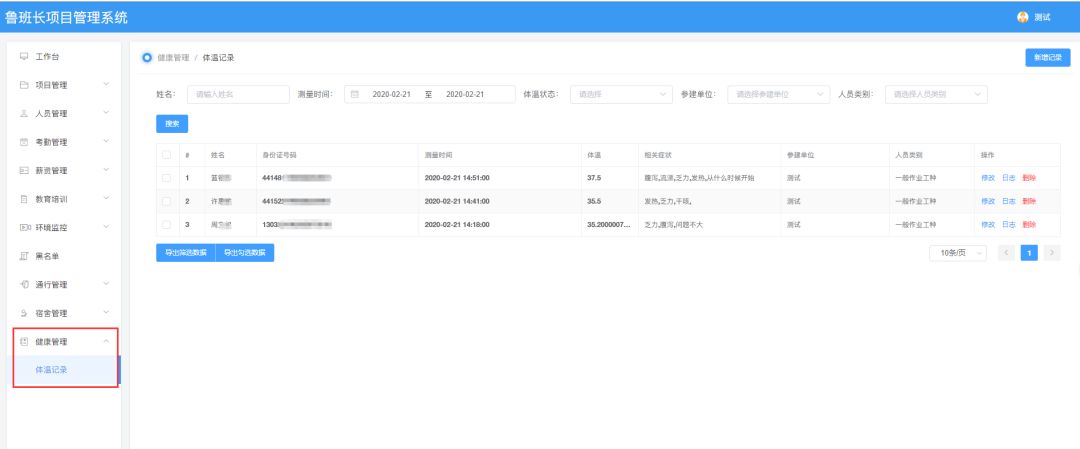The height and width of the screenshot is (449, 1080).
Task: Click the 黑名单 sidebar icon
Action: pos(24,256)
